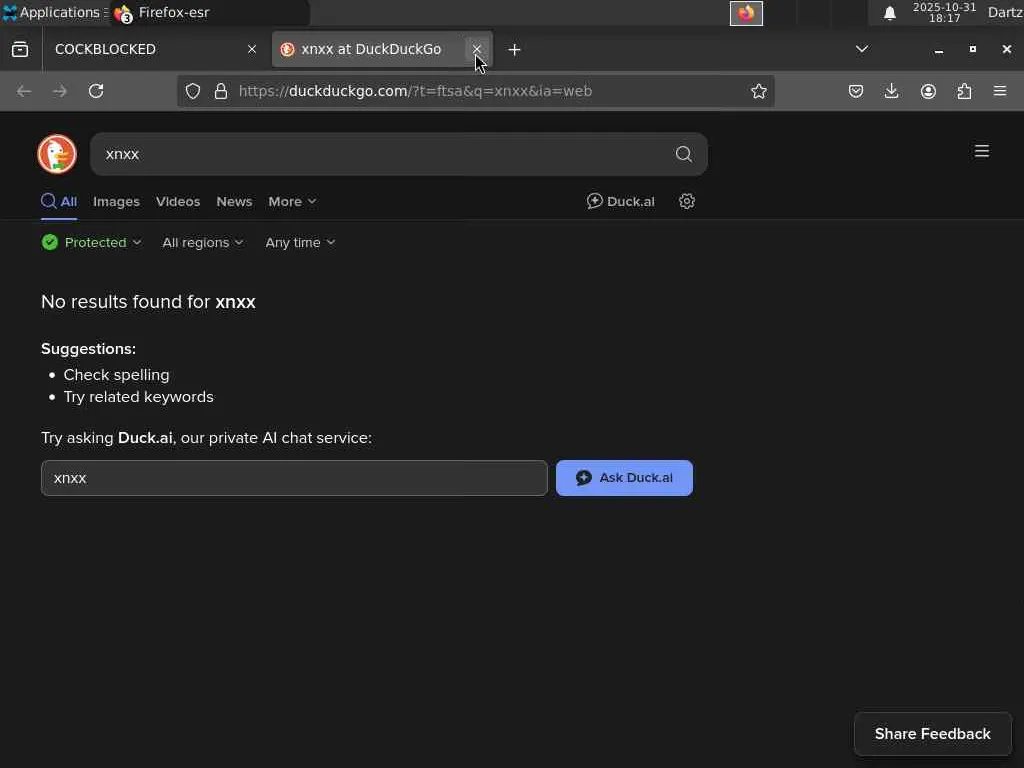1024x768 pixels.
Task: Click the Check spelling suggestion text
Action: (x=116, y=375)
